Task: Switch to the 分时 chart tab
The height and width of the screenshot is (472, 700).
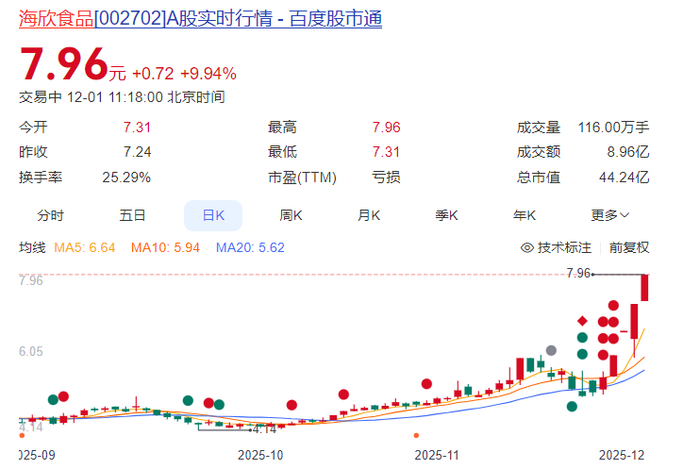Action: click(50, 216)
